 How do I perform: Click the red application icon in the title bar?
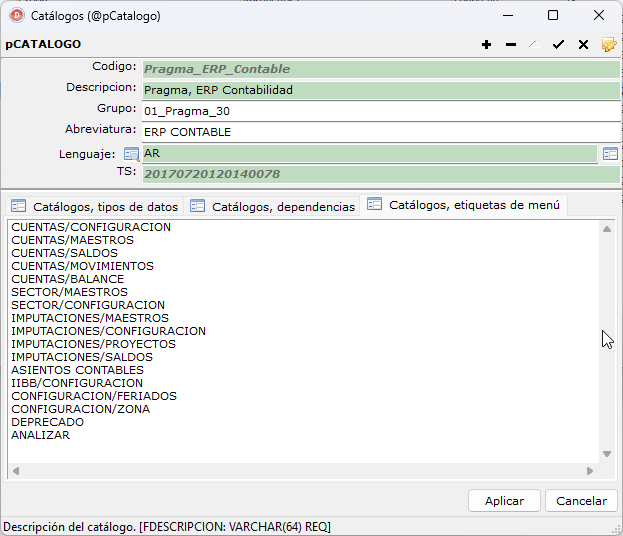click(x=17, y=16)
